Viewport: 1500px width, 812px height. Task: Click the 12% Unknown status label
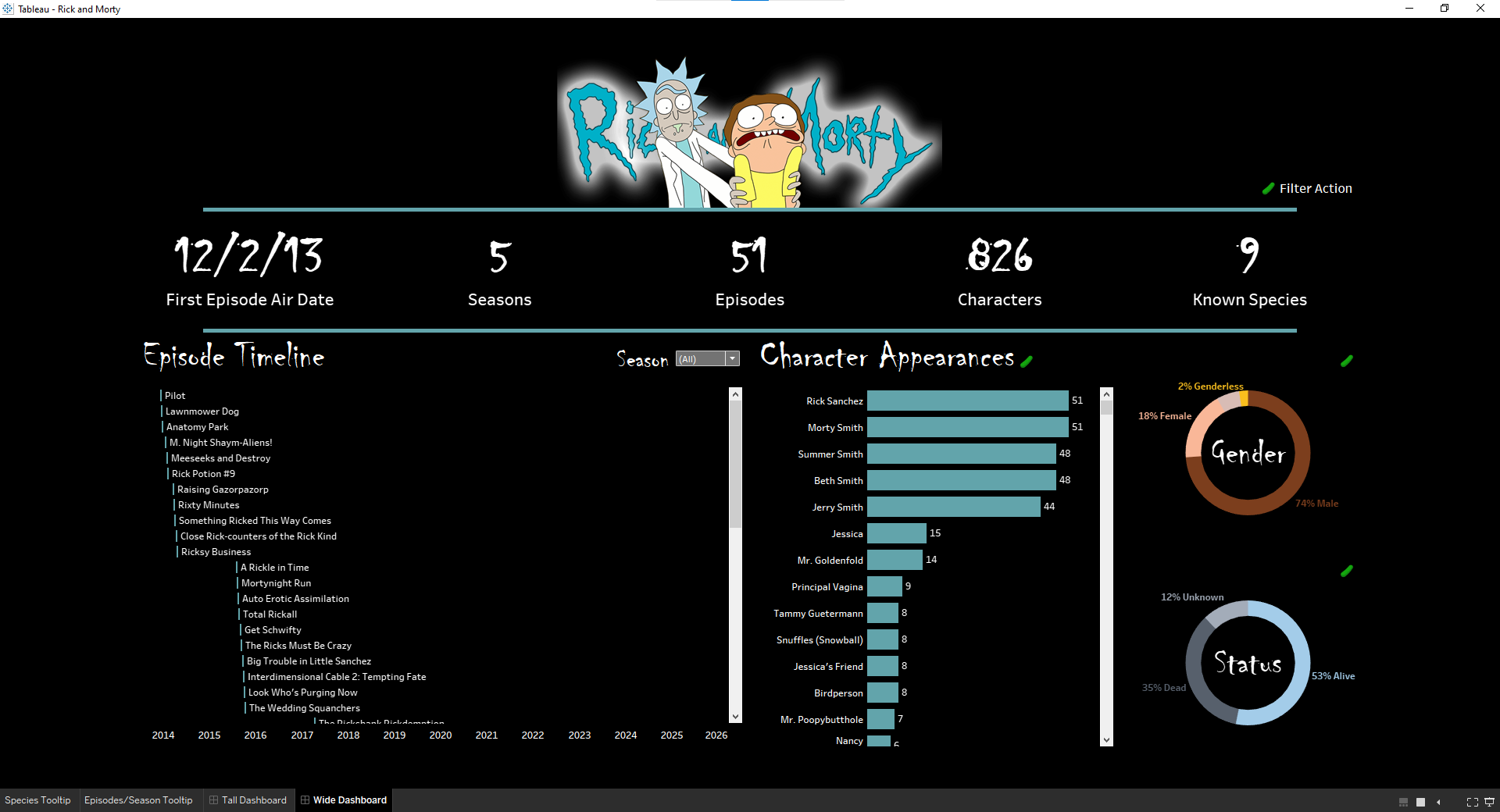point(1192,597)
